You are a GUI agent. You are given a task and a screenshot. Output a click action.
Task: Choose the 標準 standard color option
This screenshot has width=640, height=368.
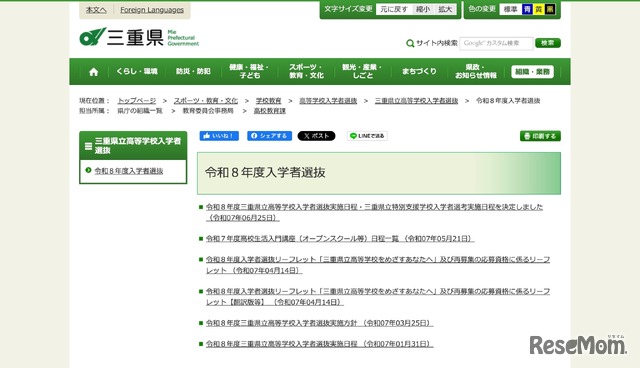point(510,9)
